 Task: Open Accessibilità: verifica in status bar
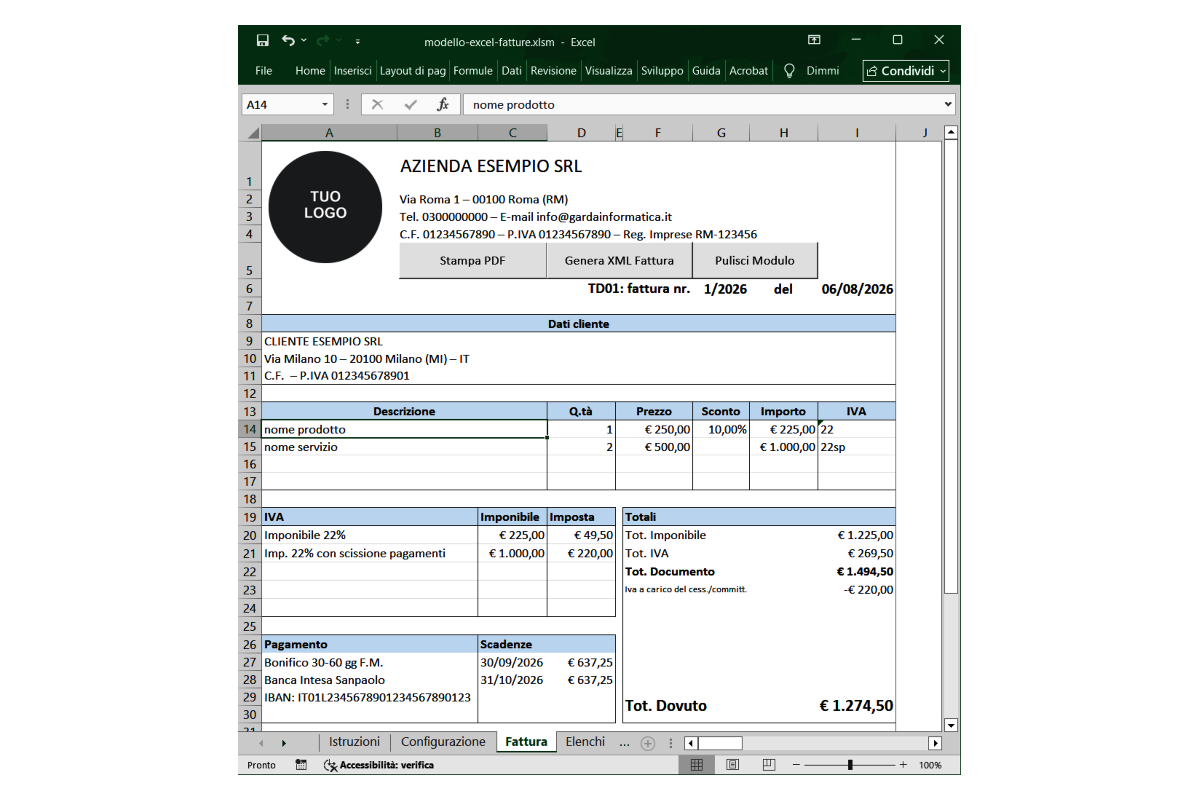(x=379, y=765)
